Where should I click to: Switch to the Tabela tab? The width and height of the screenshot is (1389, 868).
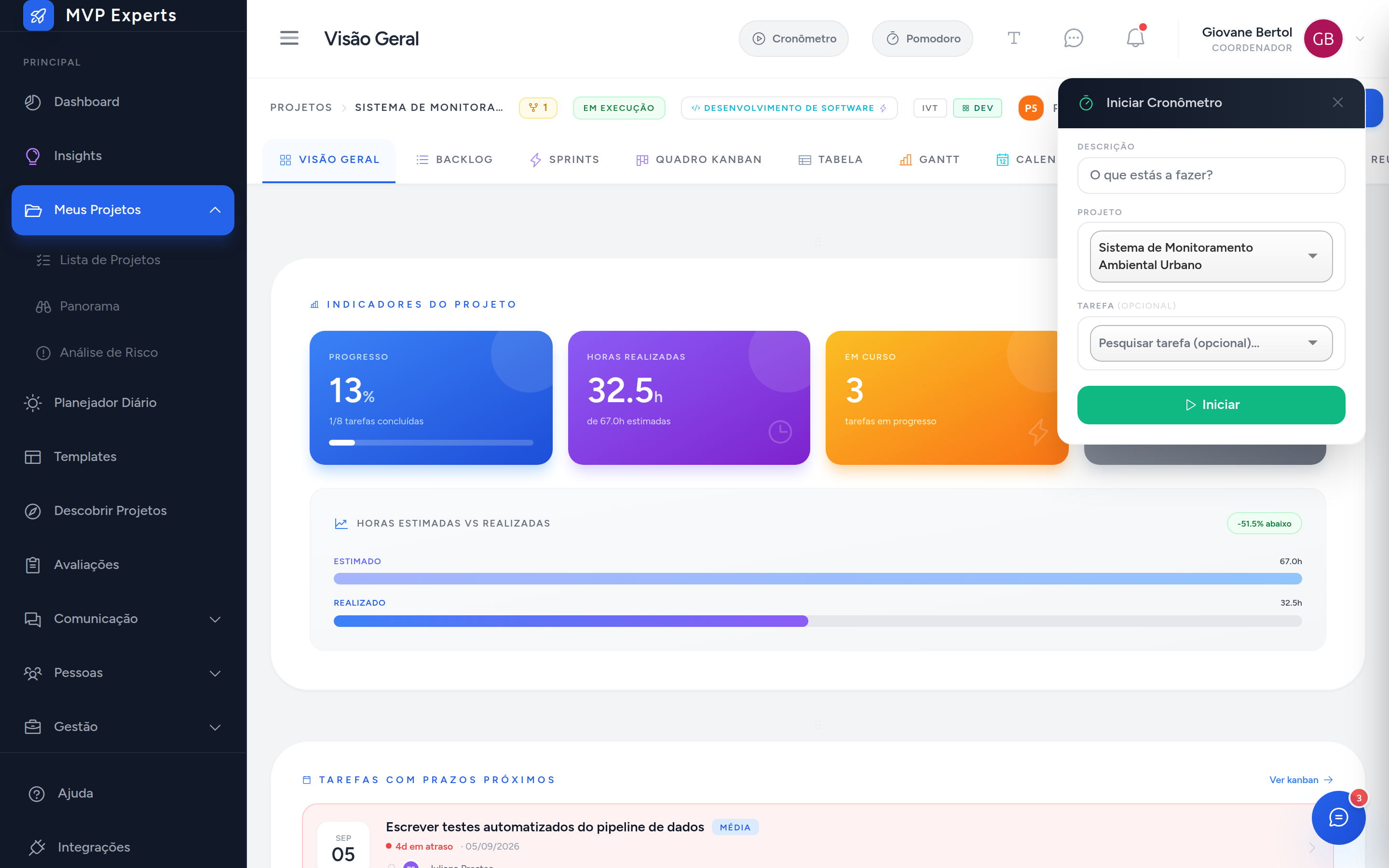(831, 160)
